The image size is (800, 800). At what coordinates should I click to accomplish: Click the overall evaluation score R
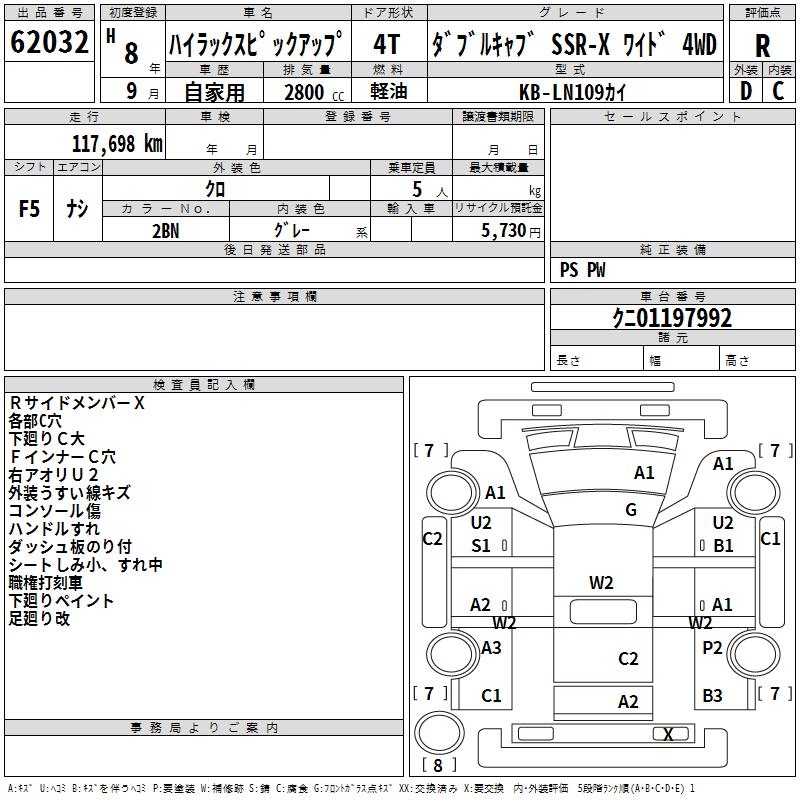(762, 46)
